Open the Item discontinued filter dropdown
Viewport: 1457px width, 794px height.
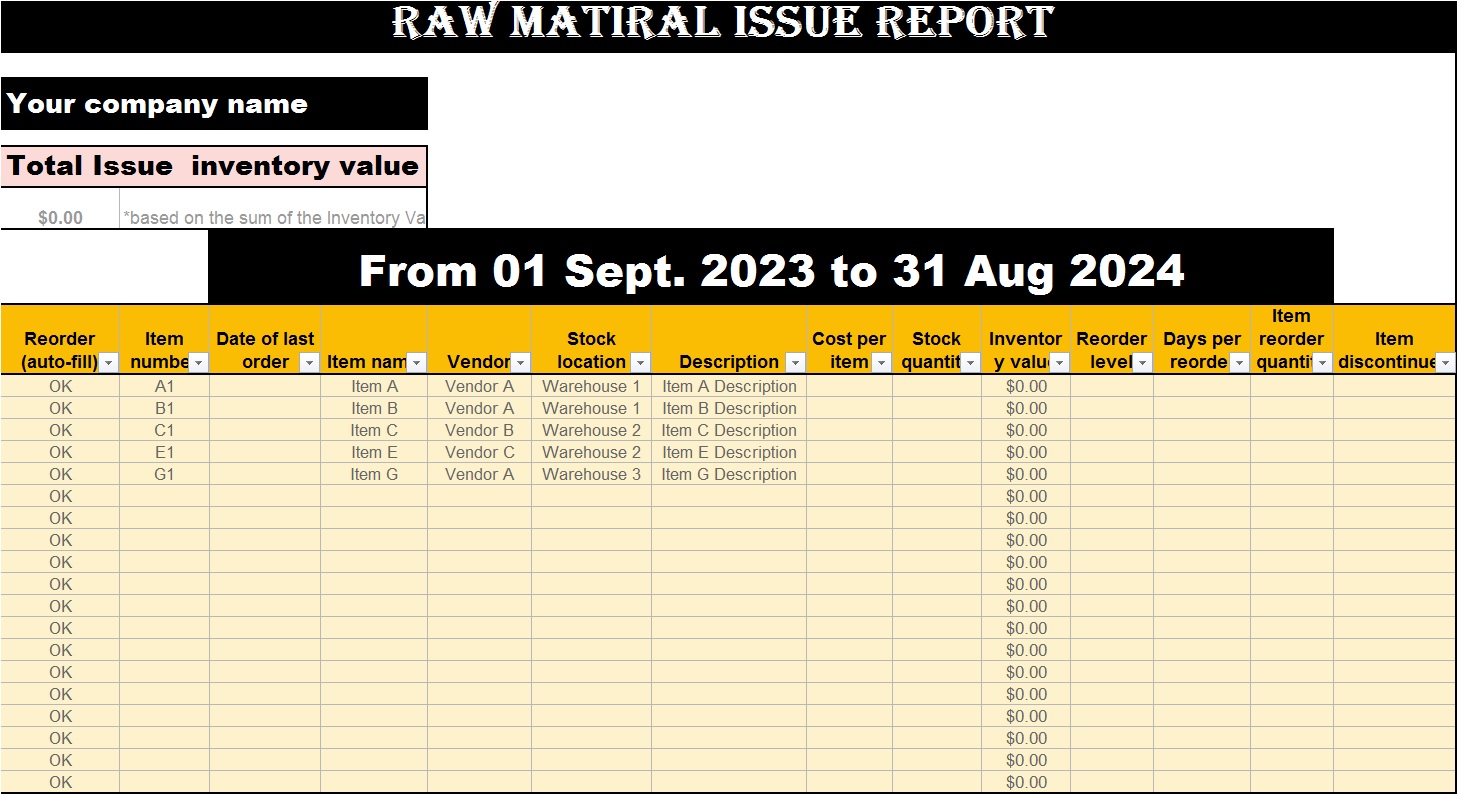pos(1445,363)
